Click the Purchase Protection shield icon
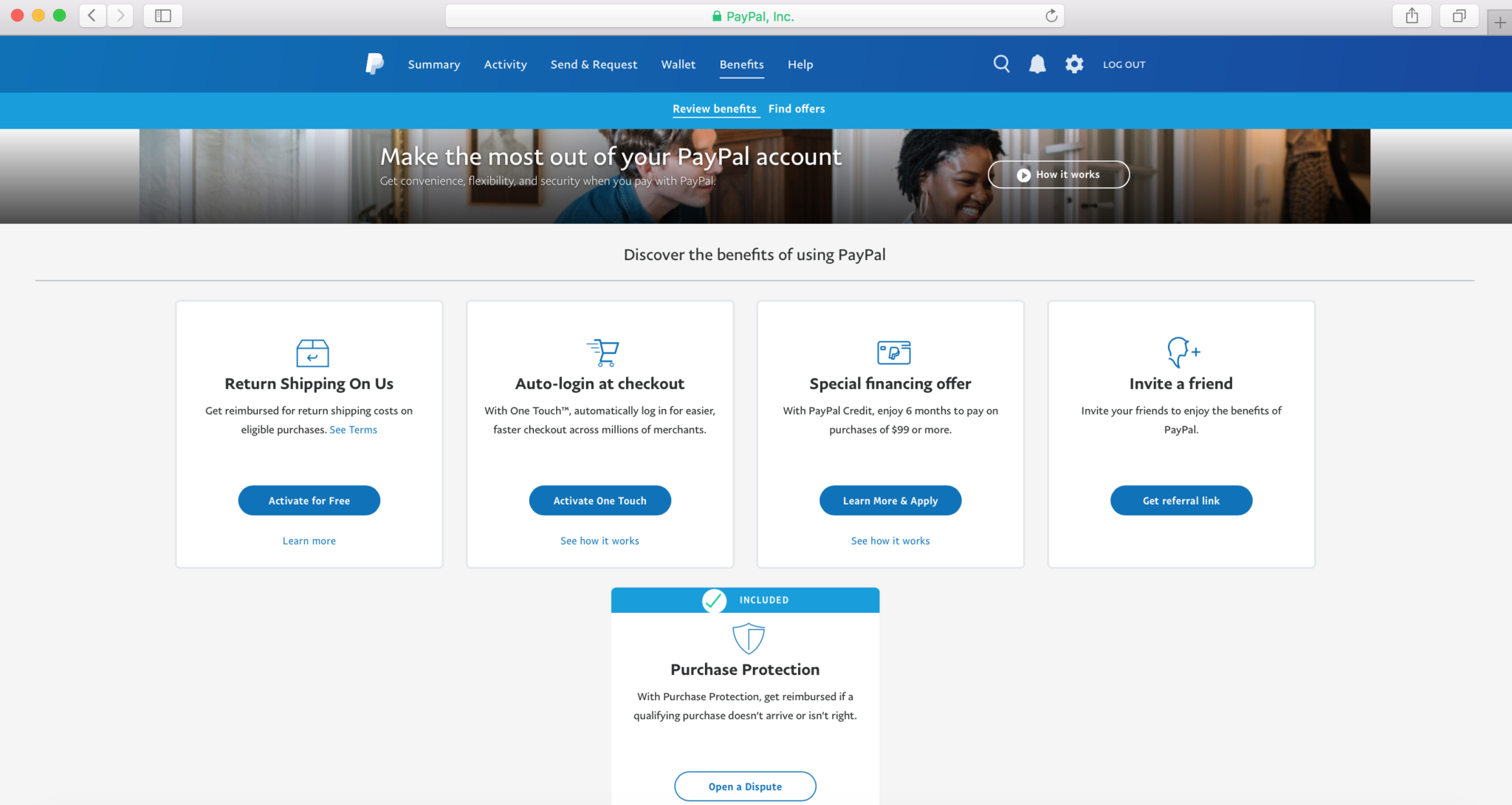 [x=748, y=638]
